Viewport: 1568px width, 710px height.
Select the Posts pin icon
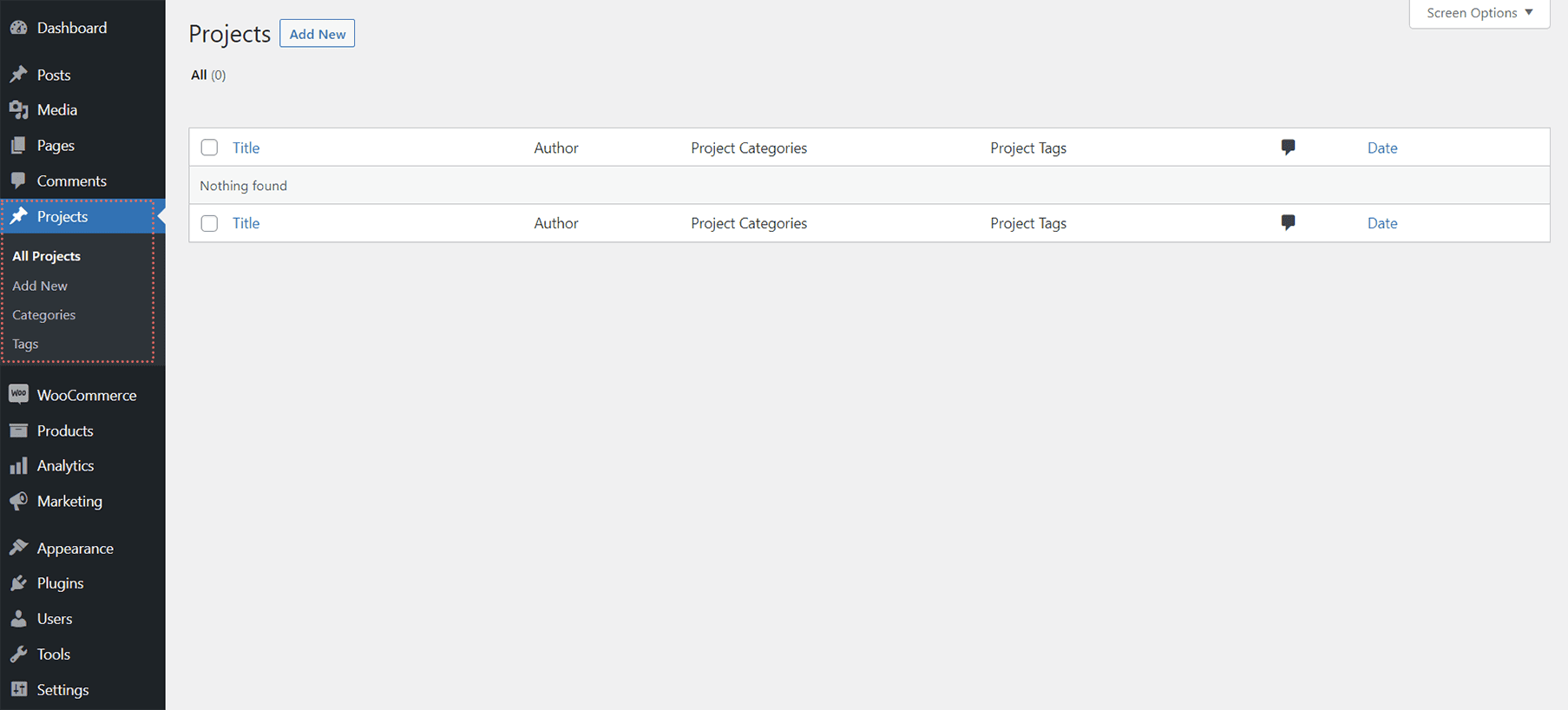[x=19, y=75]
